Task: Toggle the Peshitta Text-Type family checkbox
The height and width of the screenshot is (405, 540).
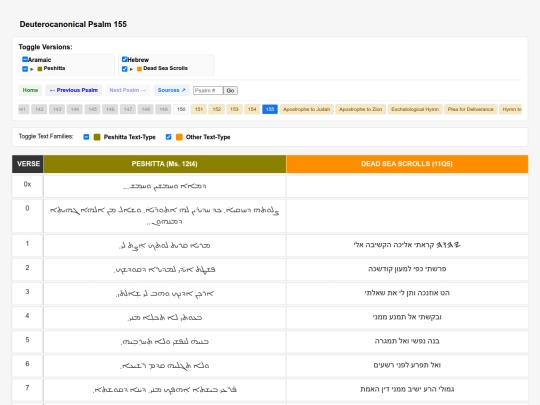Action: click(86, 137)
